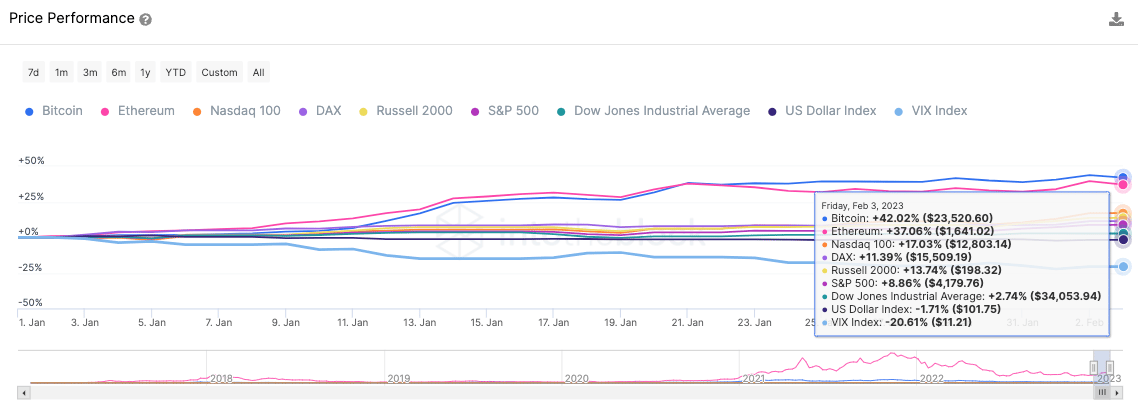The image size is (1138, 420).
Task: Toggle S&P 500 series visibility
Action: tap(504, 111)
